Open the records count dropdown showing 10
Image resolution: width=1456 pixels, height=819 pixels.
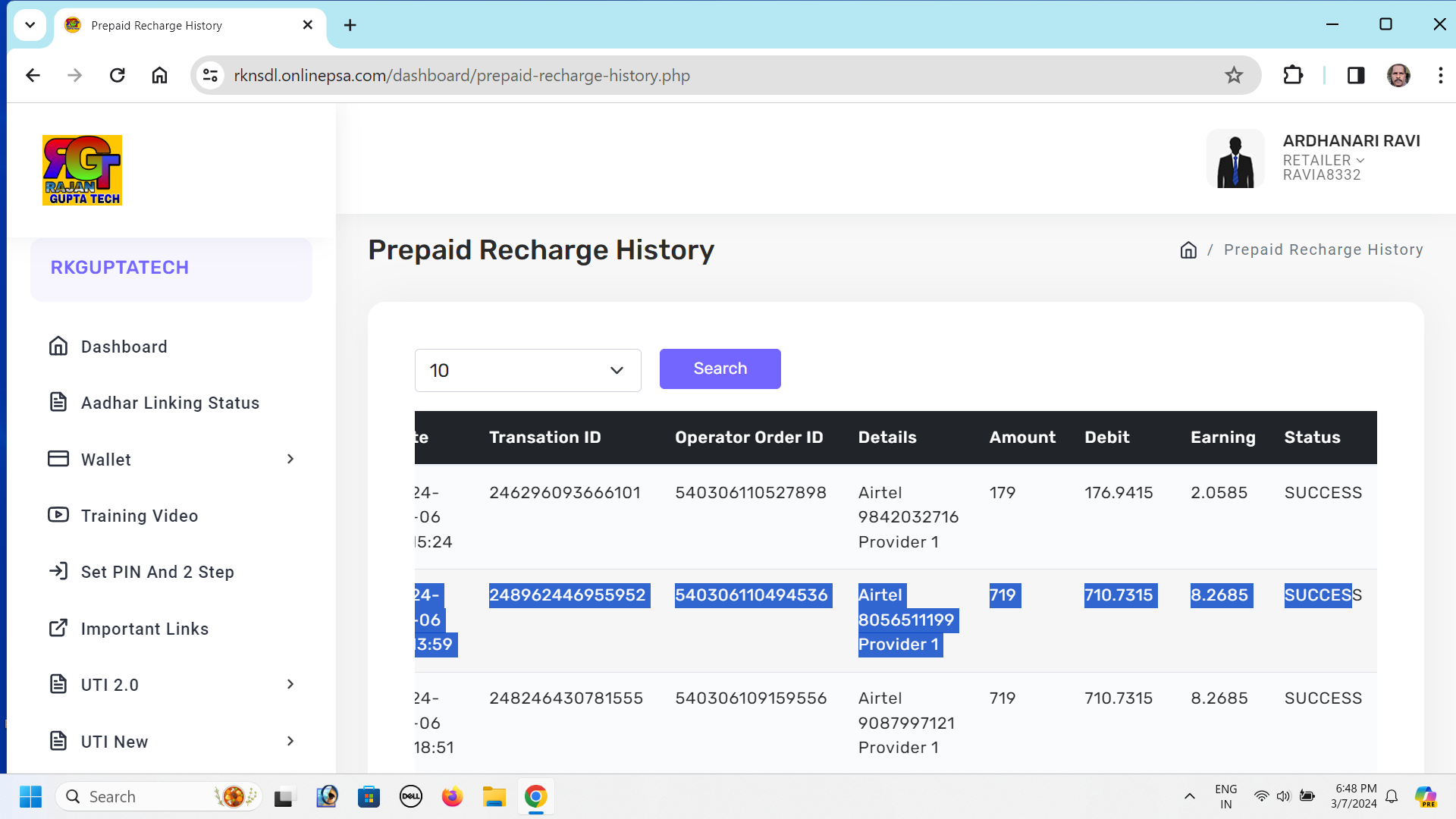(527, 370)
